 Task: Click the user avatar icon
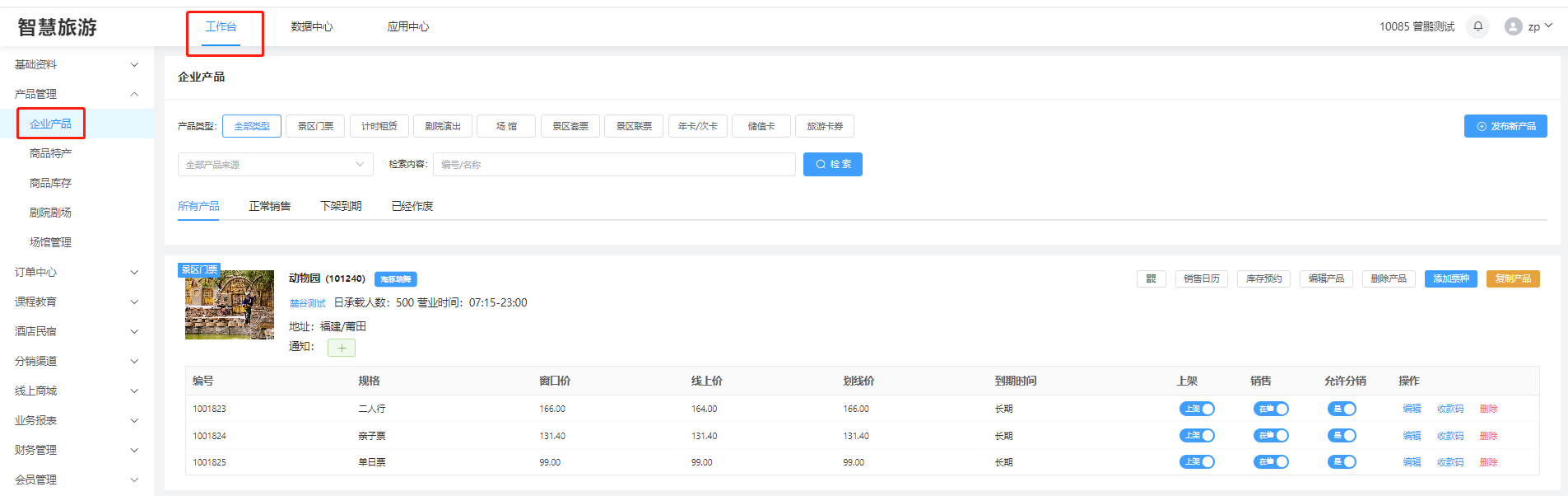click(x=1513, y=26)
